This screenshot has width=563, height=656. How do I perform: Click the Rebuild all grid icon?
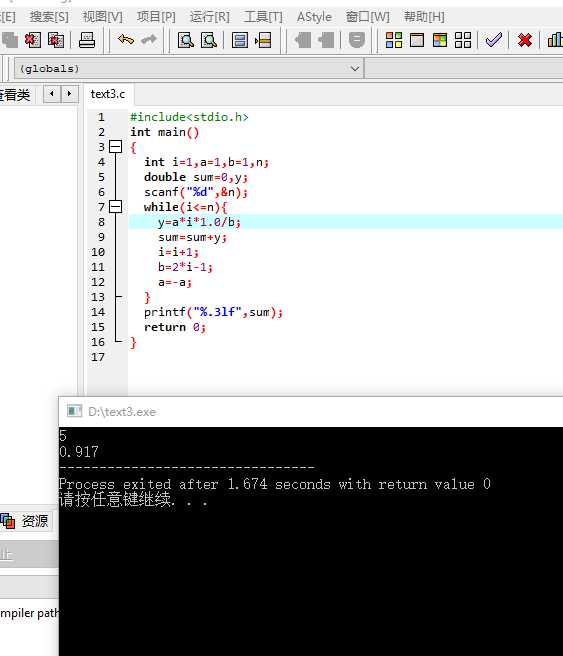463,40
